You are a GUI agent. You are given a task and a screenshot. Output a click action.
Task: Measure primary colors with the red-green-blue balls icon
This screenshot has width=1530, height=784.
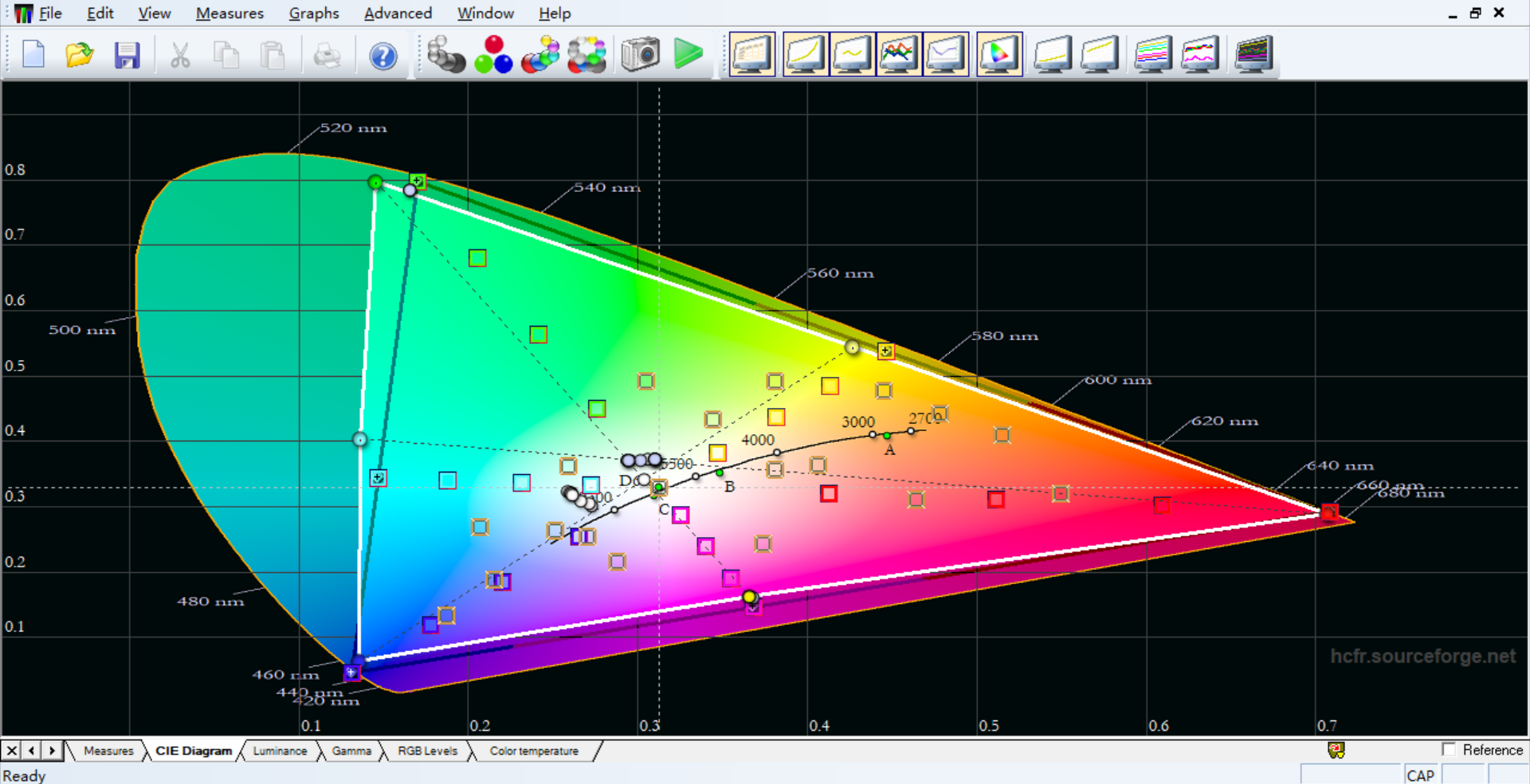coord(493,55)
